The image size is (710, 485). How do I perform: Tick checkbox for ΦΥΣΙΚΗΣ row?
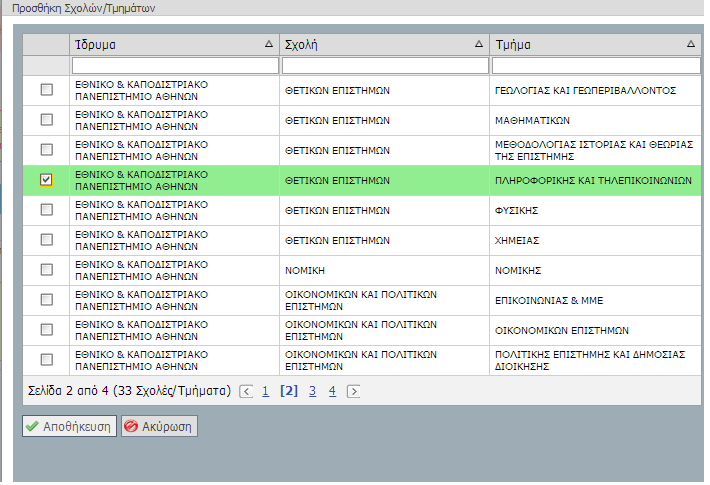(x=47, y=210)
